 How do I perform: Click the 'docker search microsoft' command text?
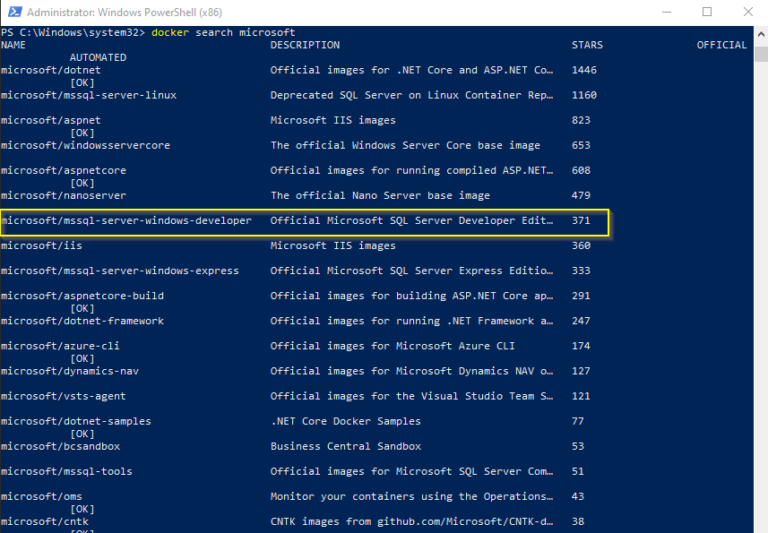(x=223, y=33)
